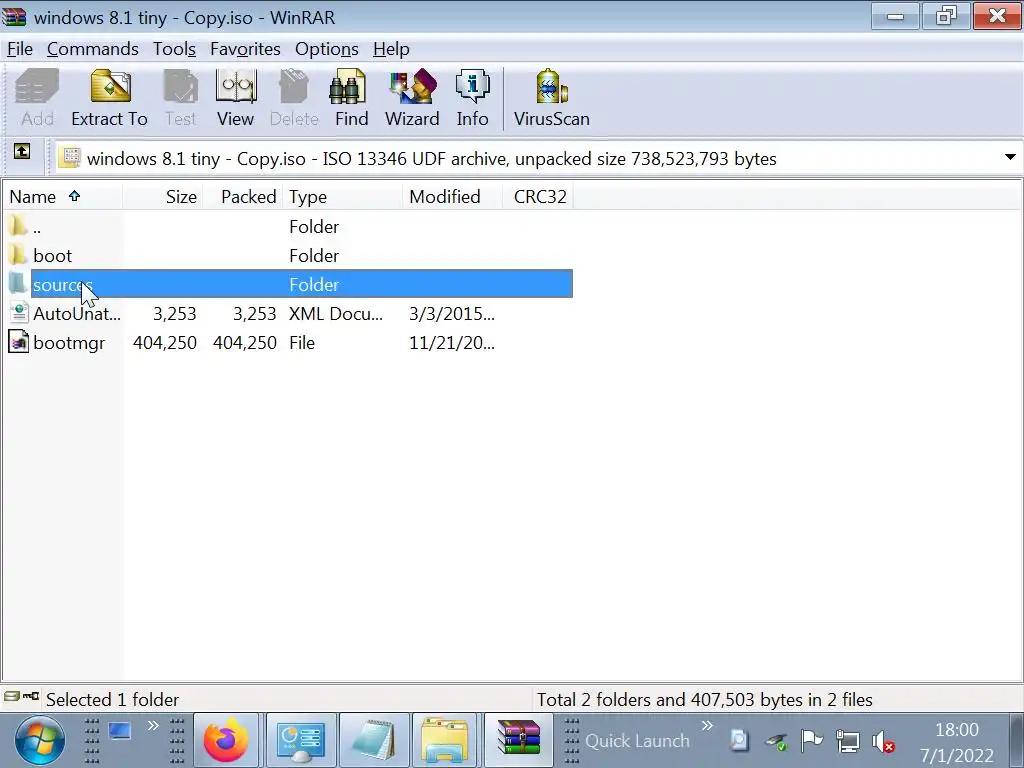Click the 11/21/20... modified date cell
Viewport: 1024px width, 768px height.
452,343
